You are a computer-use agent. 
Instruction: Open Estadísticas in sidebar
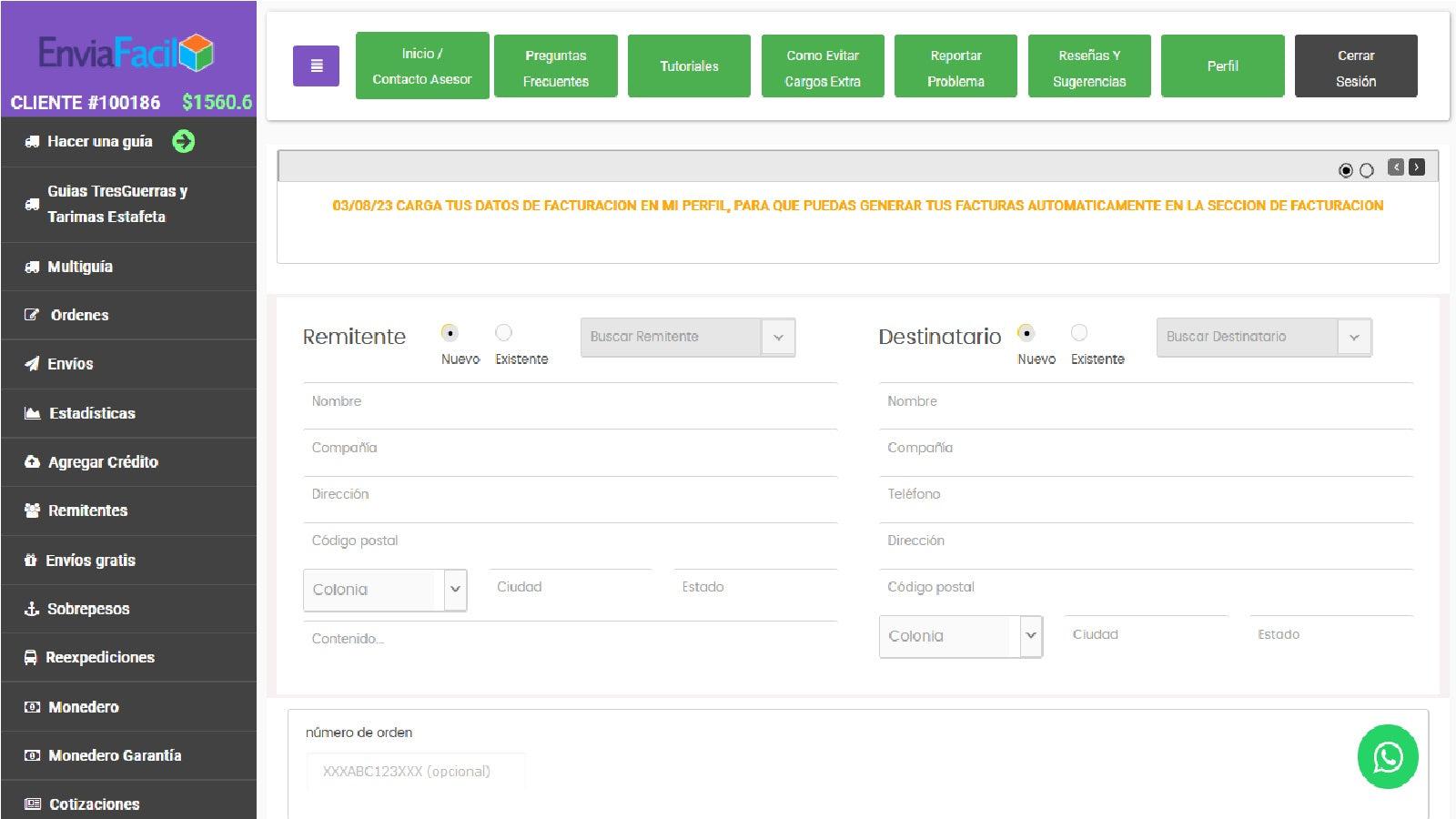[x=128, y=413]
